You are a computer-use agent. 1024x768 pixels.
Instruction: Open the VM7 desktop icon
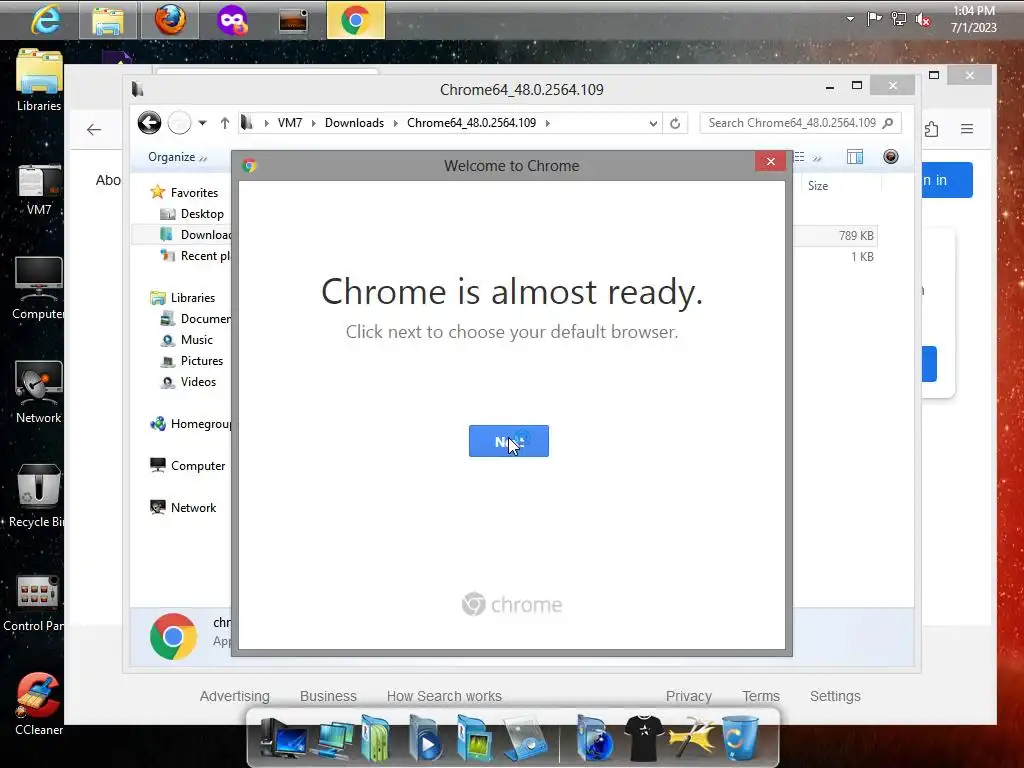39,189
